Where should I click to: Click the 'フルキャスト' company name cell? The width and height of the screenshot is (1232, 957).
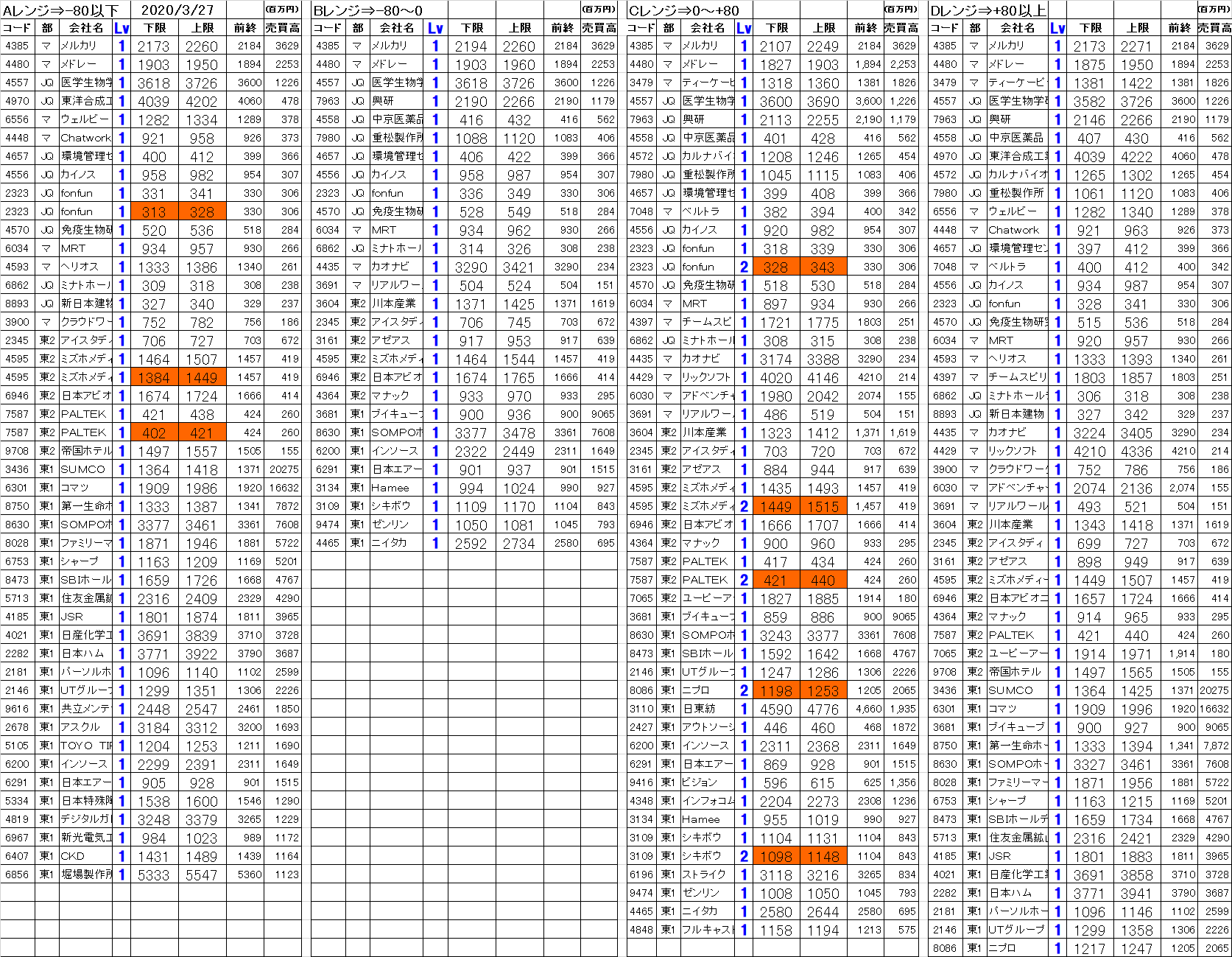[707, 930]
